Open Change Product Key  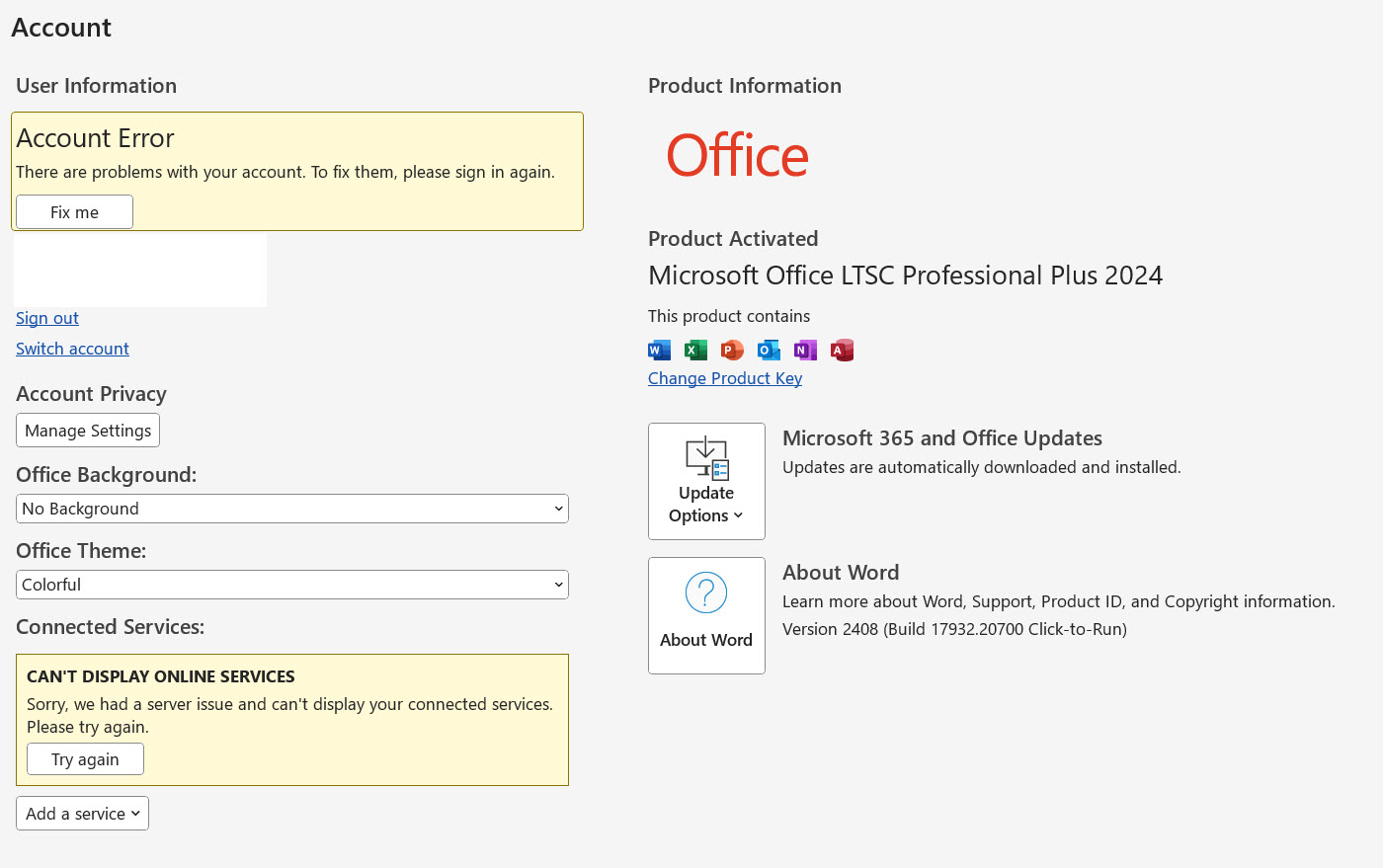click(x=724, y=378)
